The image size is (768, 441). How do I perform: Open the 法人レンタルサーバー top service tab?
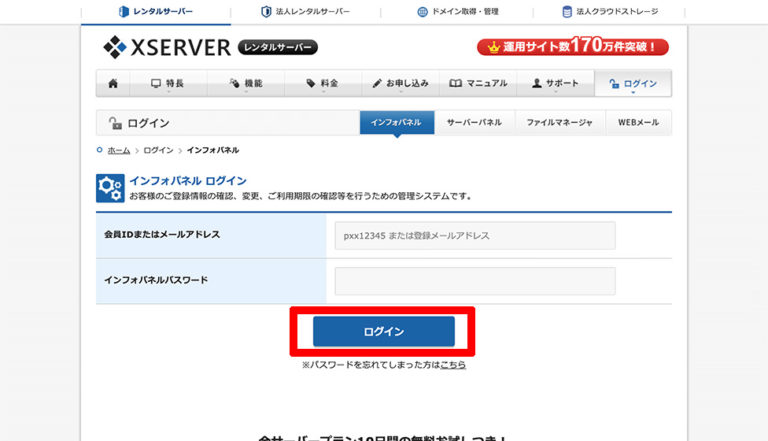306,11
